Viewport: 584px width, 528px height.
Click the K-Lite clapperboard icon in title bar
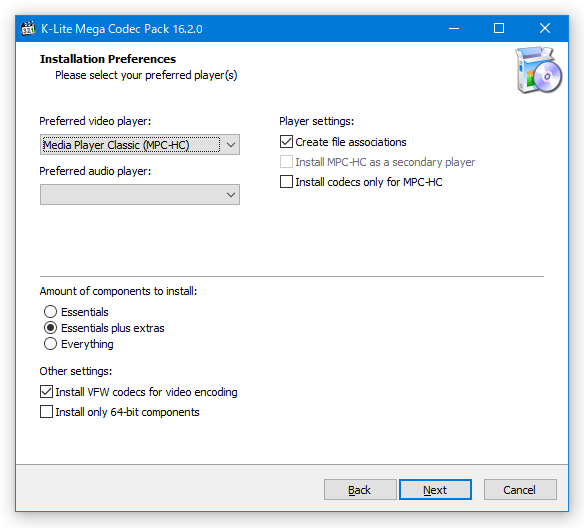click(28, 28)
